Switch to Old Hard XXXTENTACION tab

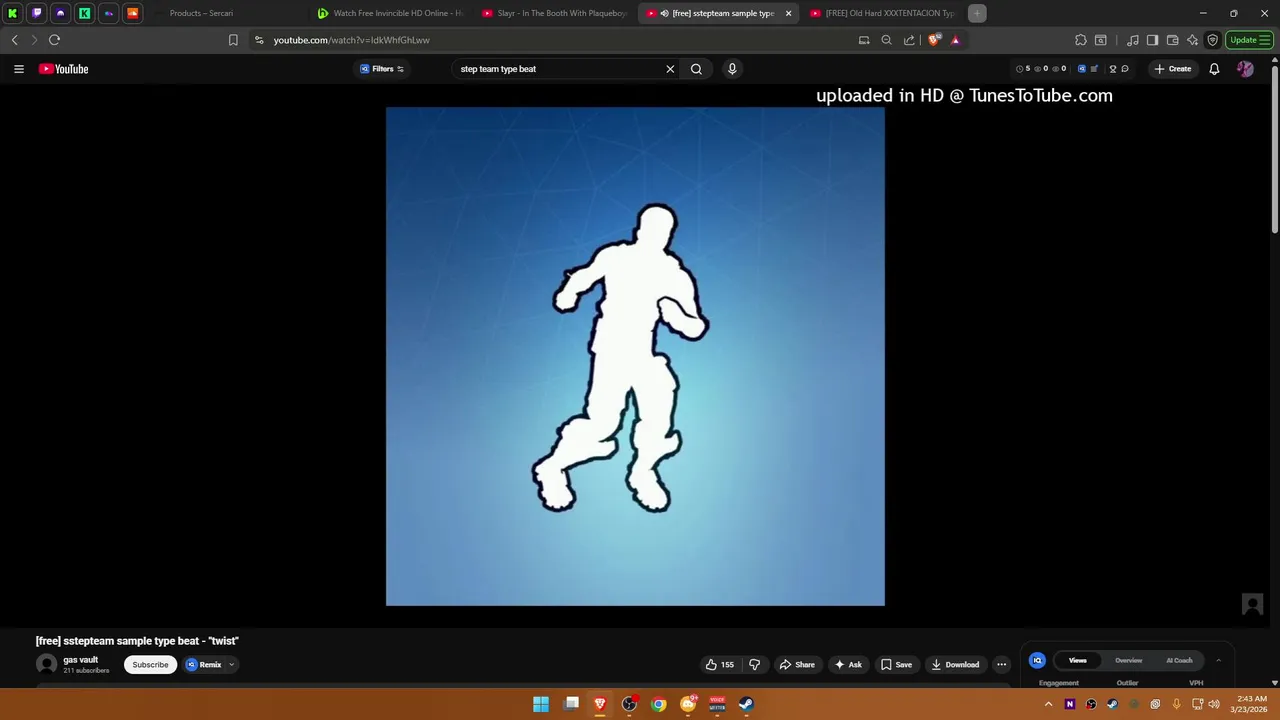pos(882,13)
